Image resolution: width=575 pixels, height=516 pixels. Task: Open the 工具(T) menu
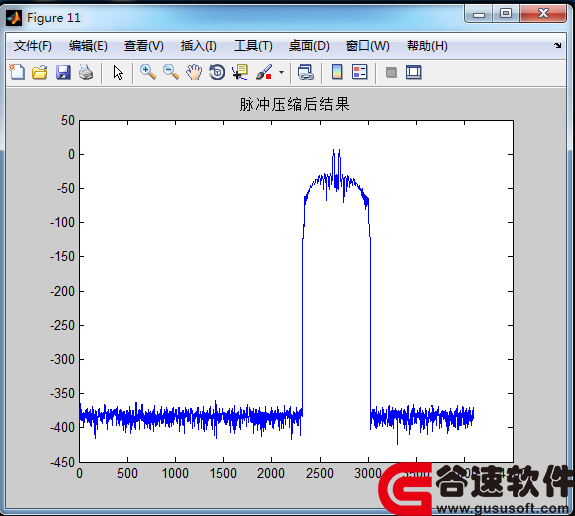253,46
